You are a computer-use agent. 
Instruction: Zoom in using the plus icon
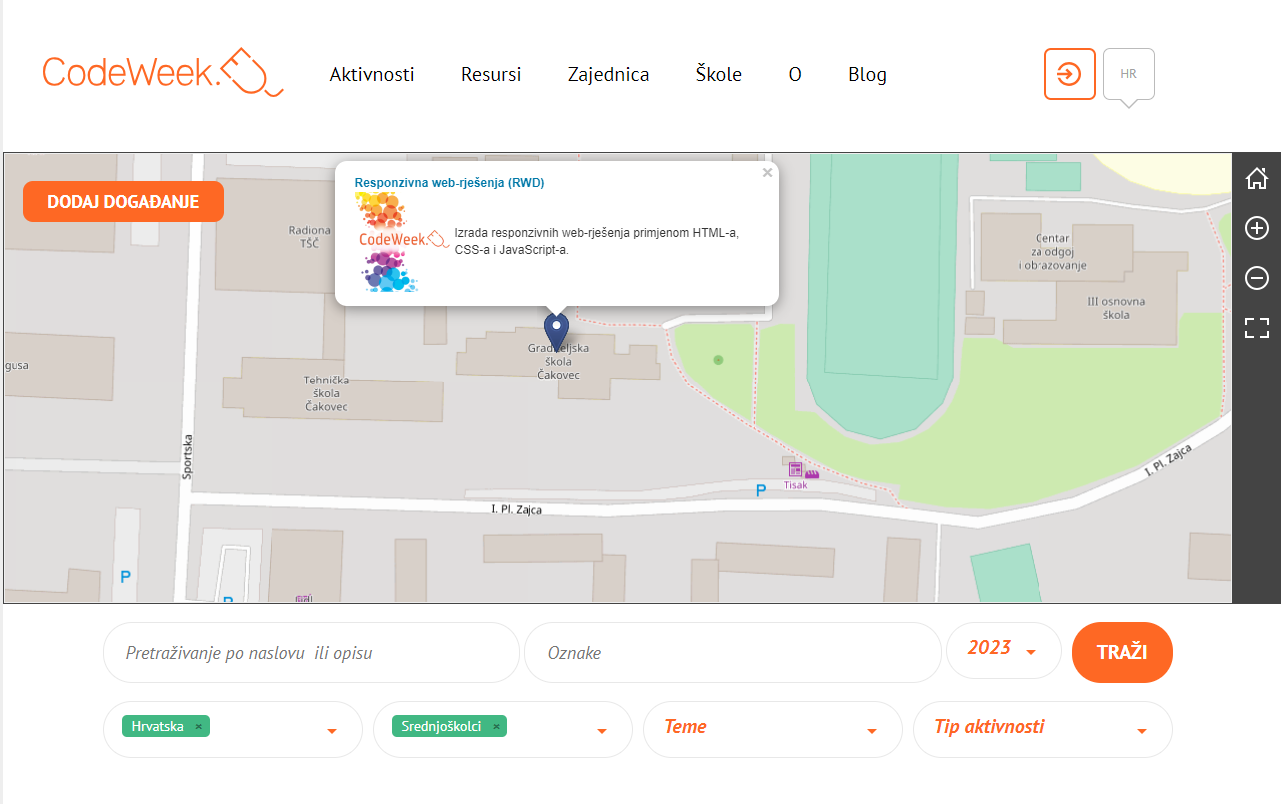(1256, 228)
